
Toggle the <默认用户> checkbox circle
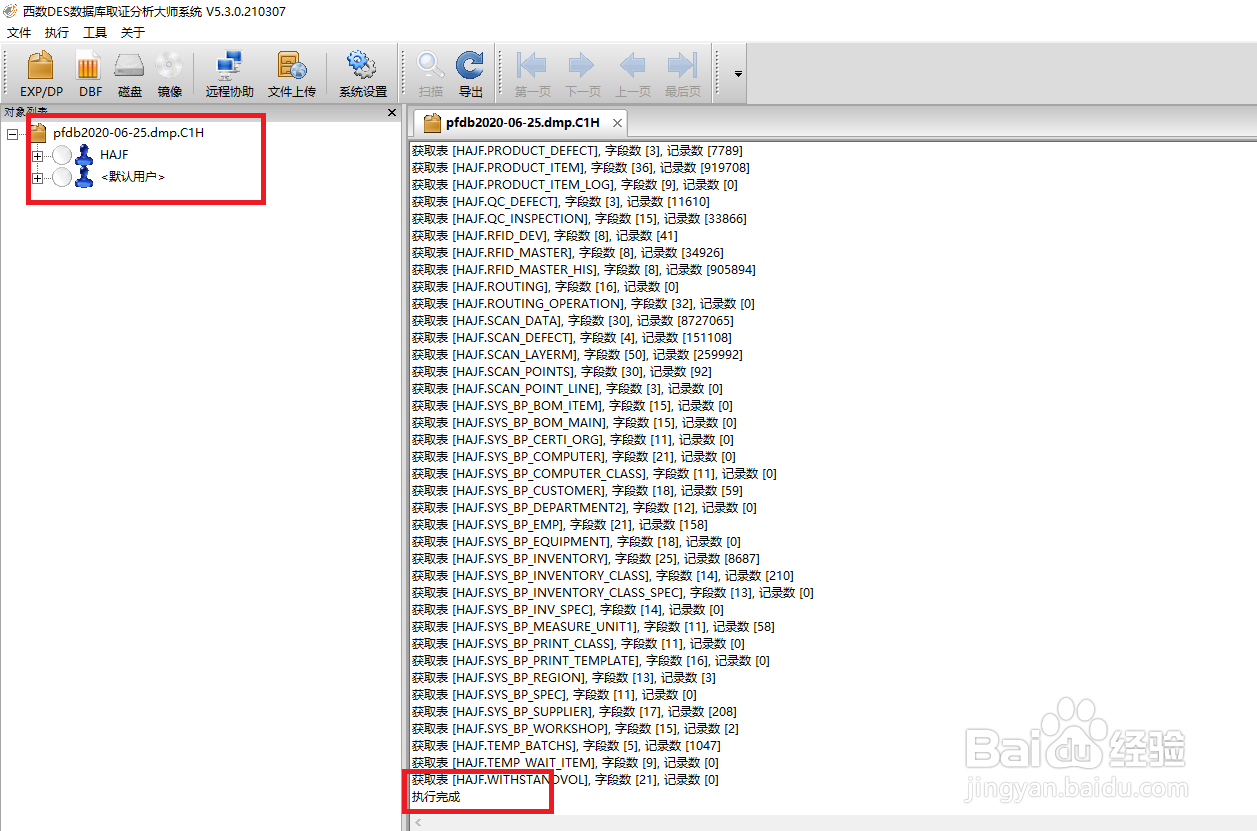[x=62, y=177]
